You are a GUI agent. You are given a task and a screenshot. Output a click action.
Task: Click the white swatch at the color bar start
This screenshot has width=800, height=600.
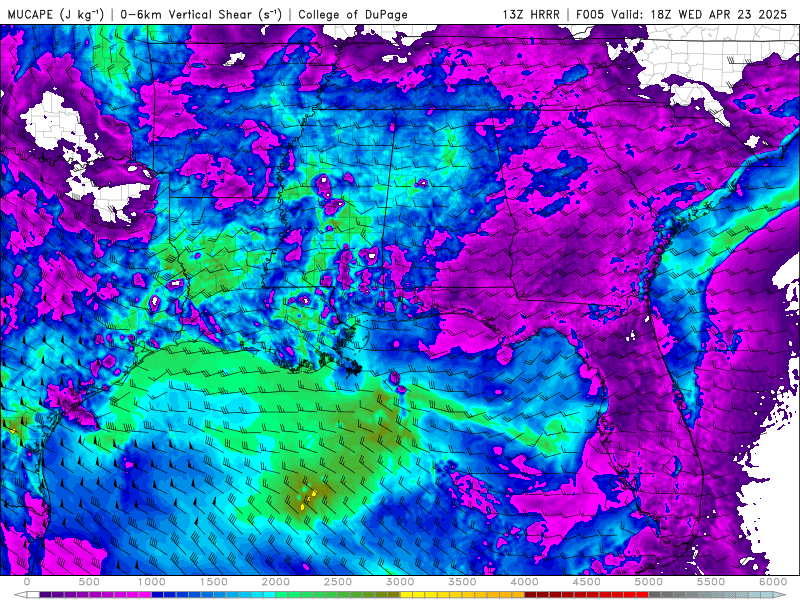tap(33, 594)
